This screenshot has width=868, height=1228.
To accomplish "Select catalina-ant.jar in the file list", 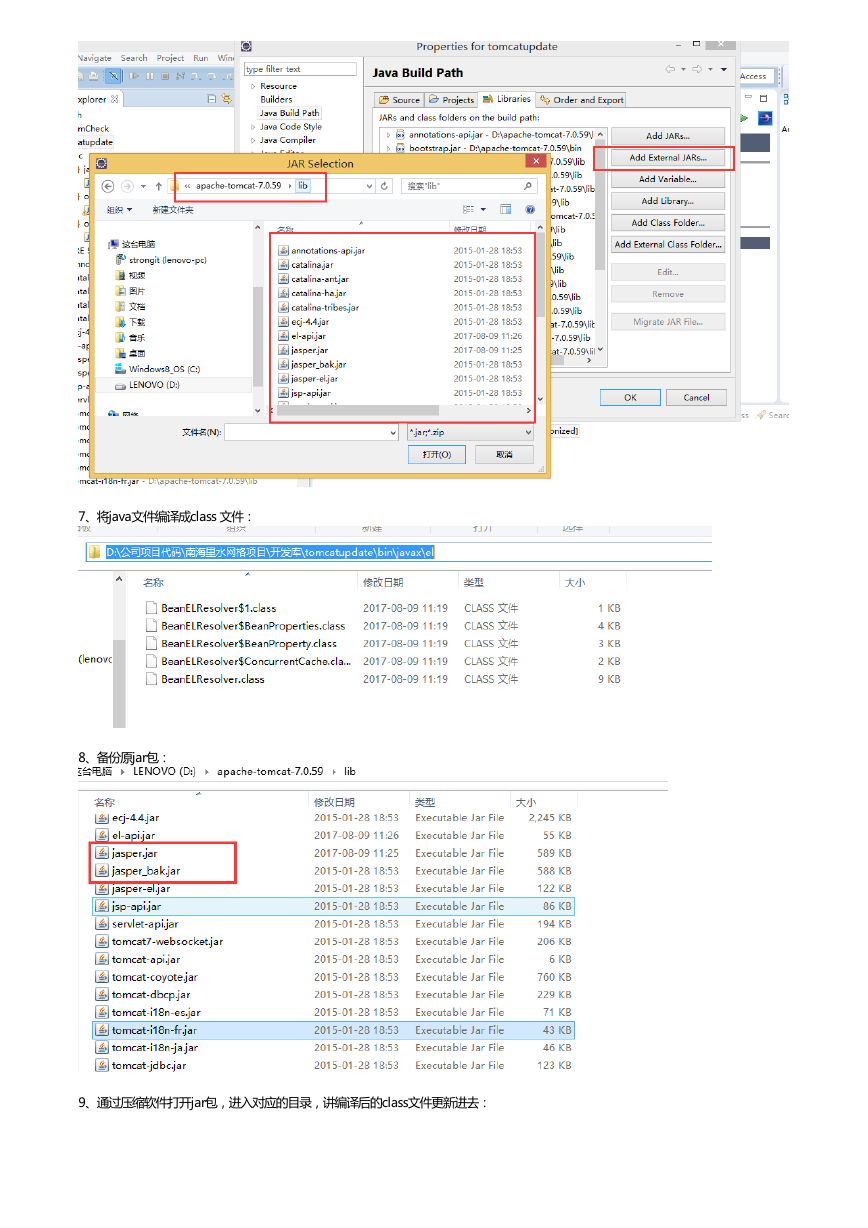I will [x=319, y=279].
